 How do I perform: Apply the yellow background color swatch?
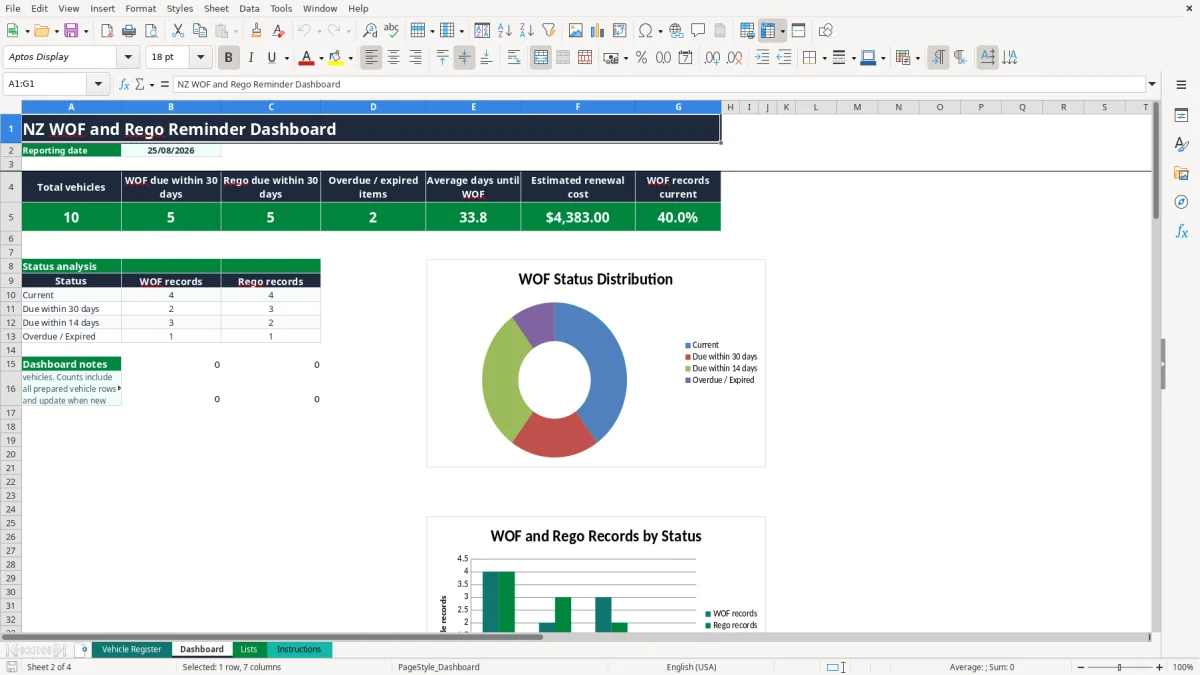336,58
